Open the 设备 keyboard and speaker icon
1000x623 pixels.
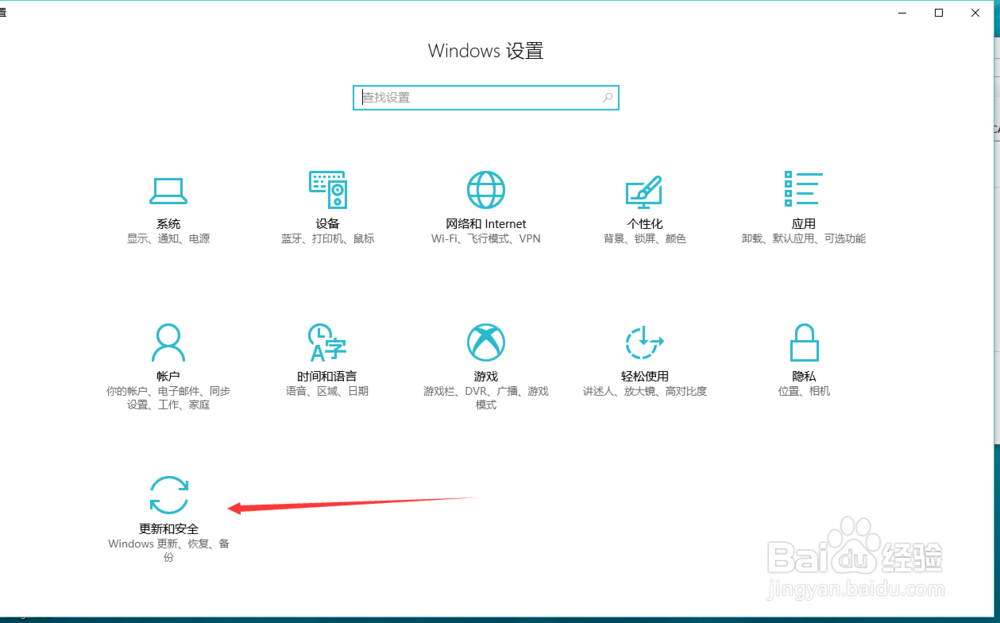click(x=328, y=189)
